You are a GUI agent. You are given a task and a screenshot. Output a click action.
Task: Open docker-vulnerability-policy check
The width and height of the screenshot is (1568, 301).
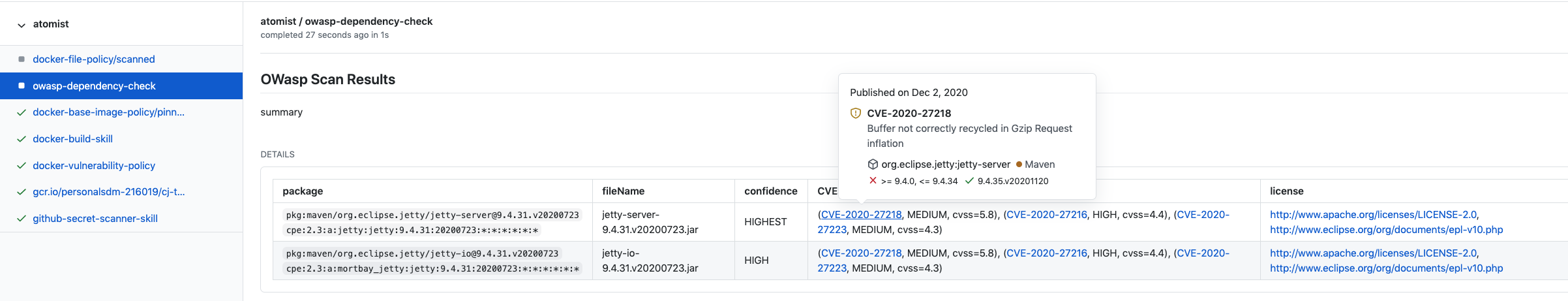click(x=94, y=166)
